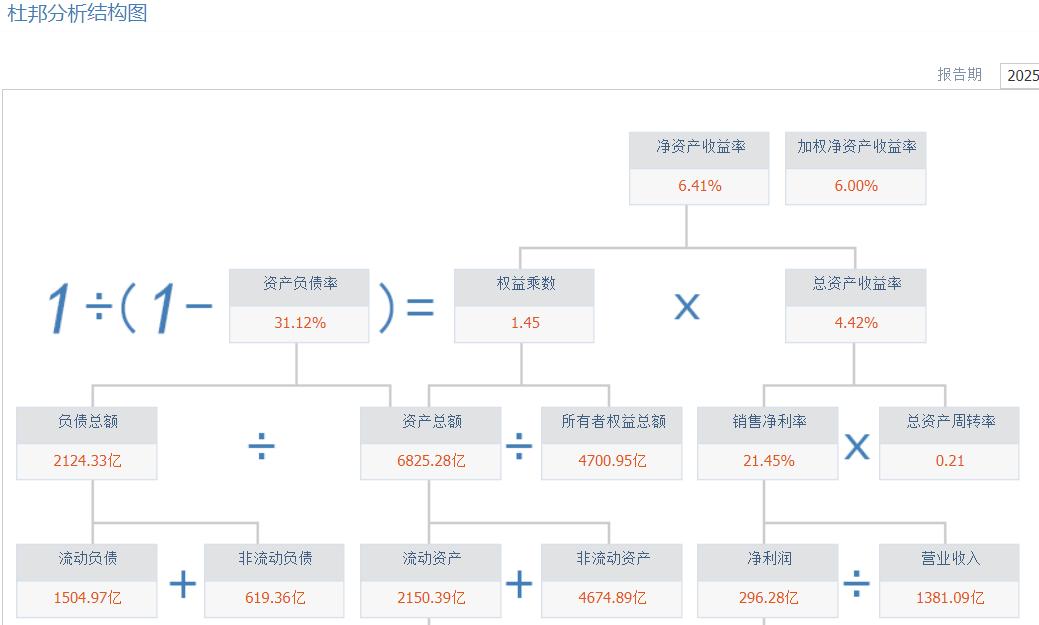Screen dimensions: 1039x625
Task: Click the 总资产周转率 0.21 box
Action: tap(948, 441)
